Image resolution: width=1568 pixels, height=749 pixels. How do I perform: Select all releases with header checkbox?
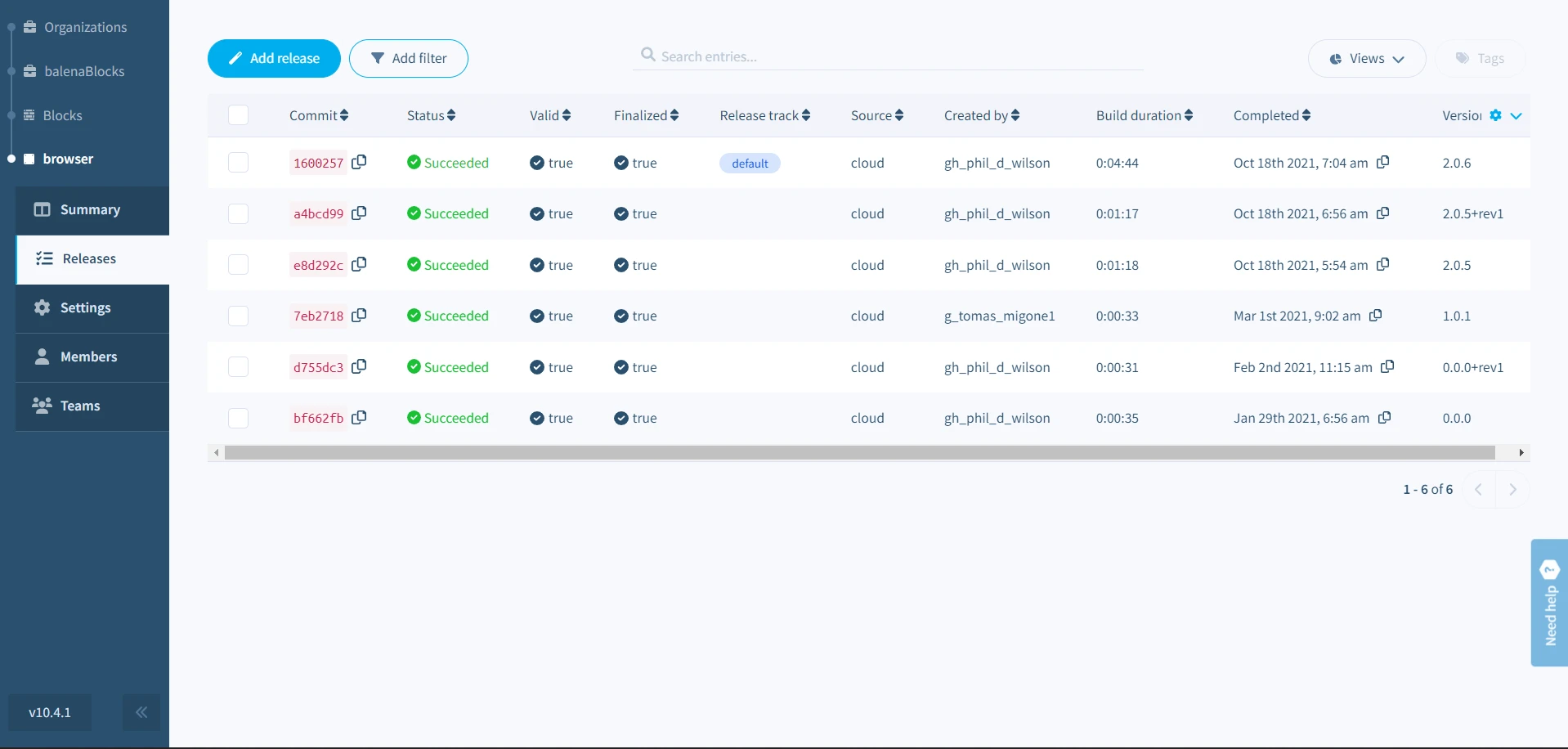[238, 115]
